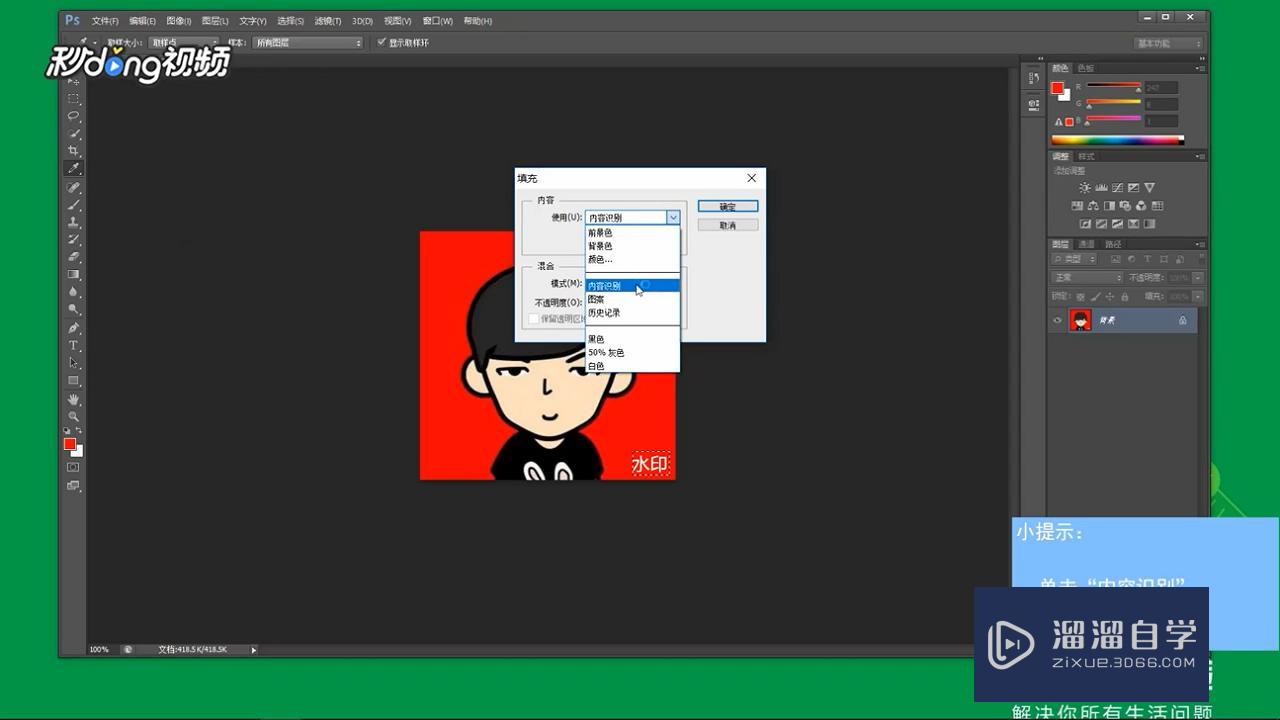
Task: Toggle type layer filter T icon
Action: (1146, 260)
